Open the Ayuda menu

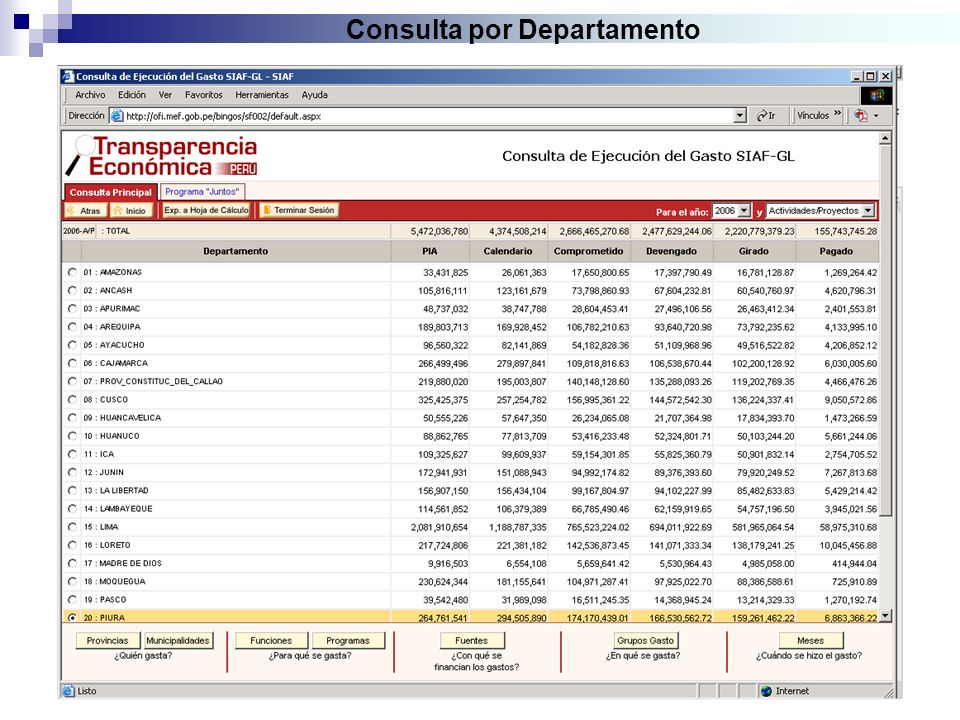point(314,95)
